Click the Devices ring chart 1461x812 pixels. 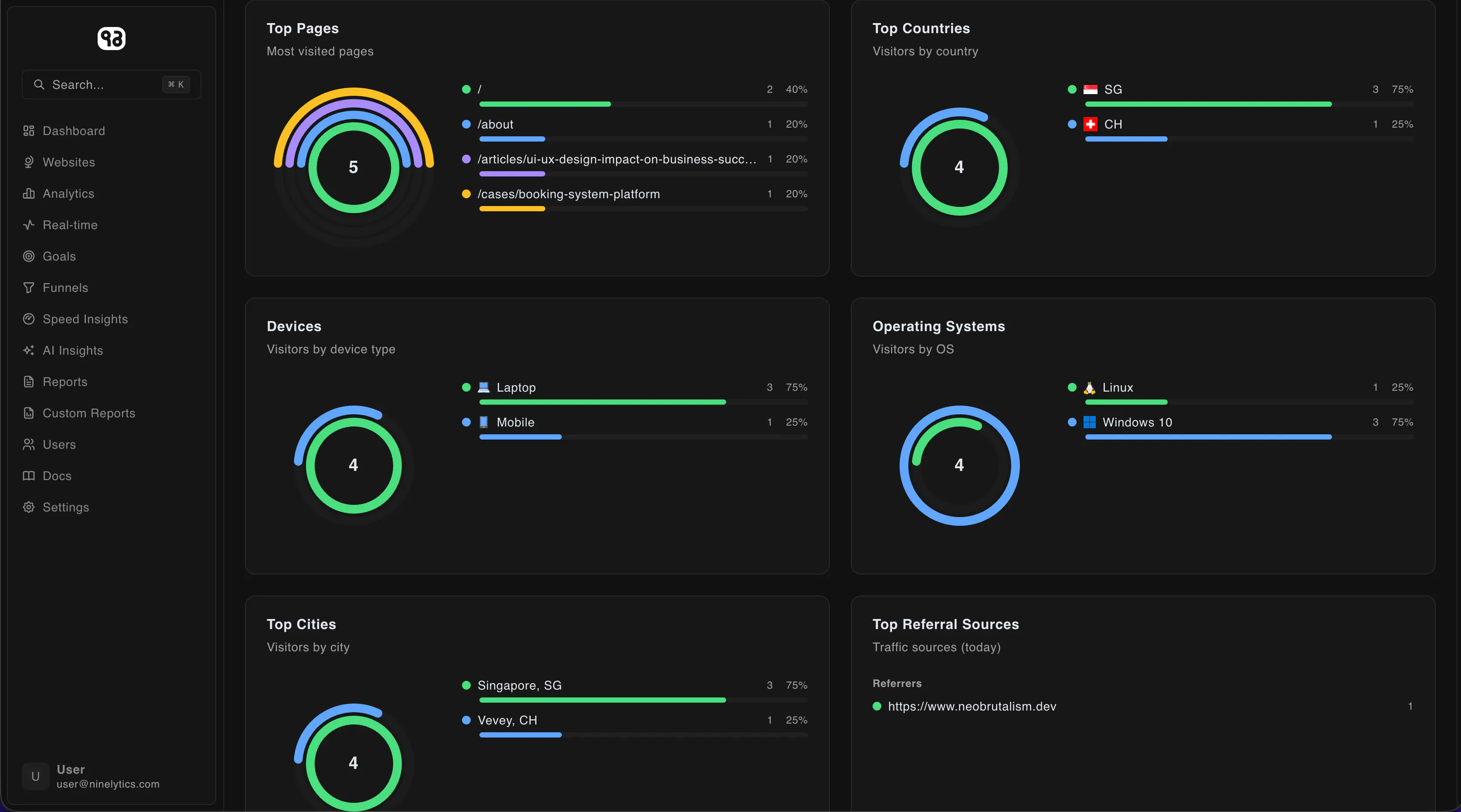[353, 465]
